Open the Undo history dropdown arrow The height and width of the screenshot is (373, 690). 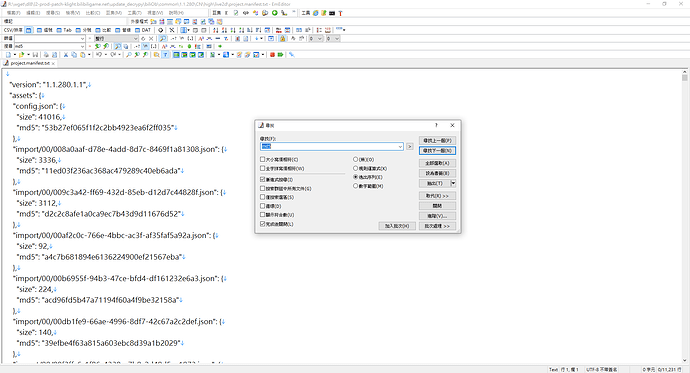pos(106,55)
